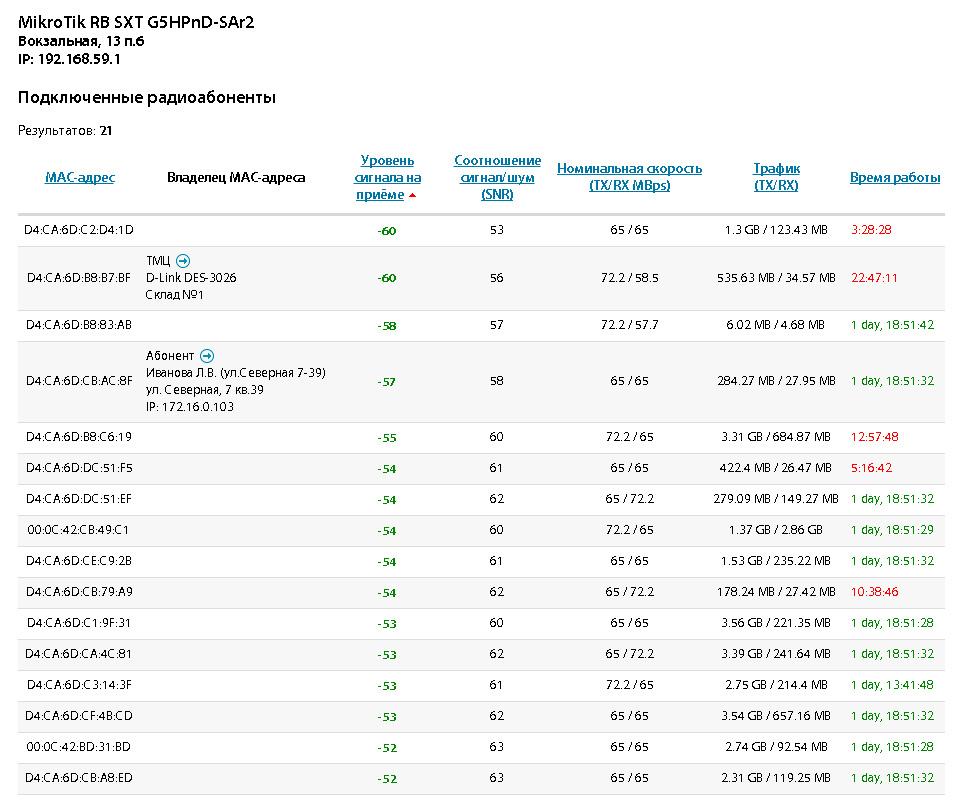The image size is (962, 800).
Task: Open the arrow icon next to ТМЦ
Action: [183, 261]
